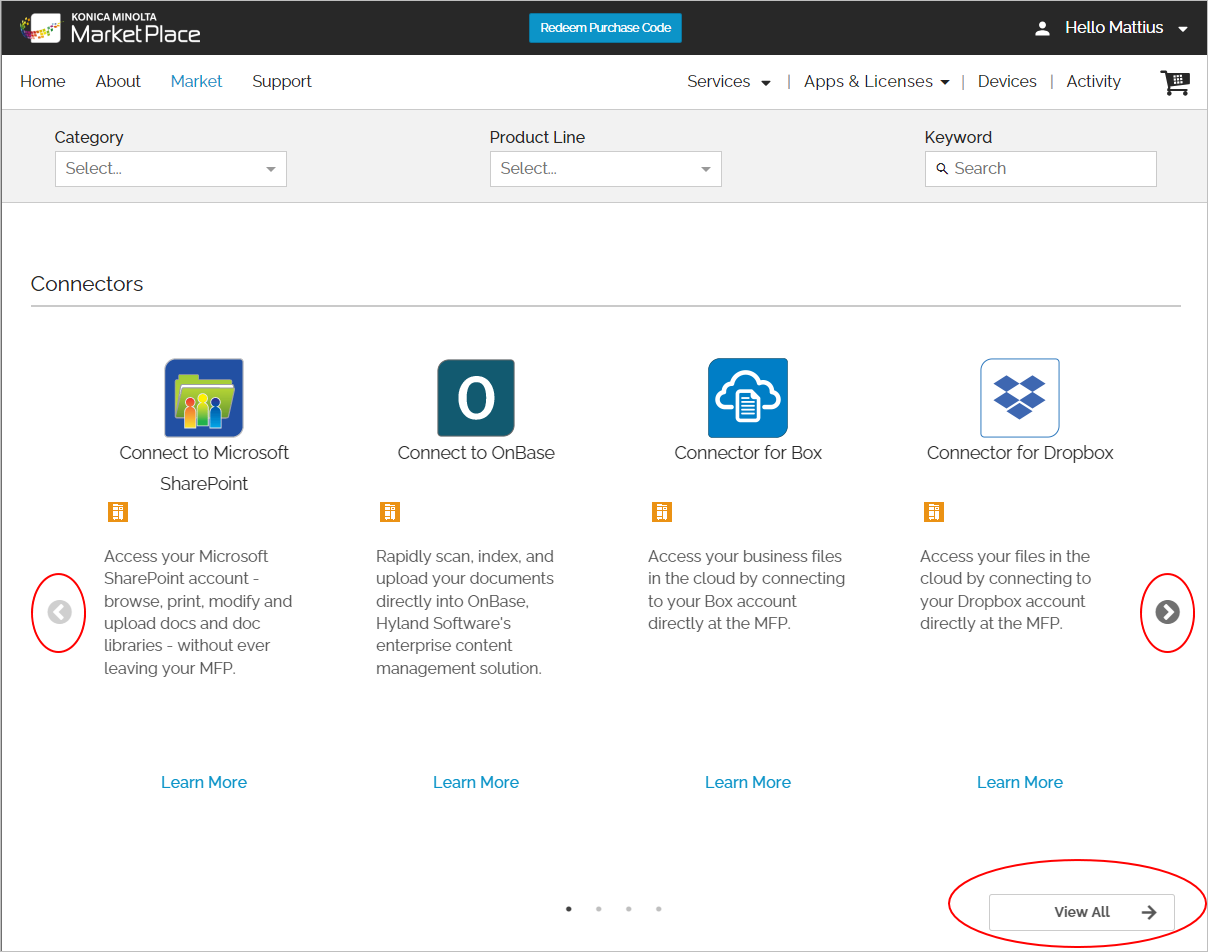Go to previous carousel slide arrow
Viewport: 1208px width, 952px height.
[60, 612]
